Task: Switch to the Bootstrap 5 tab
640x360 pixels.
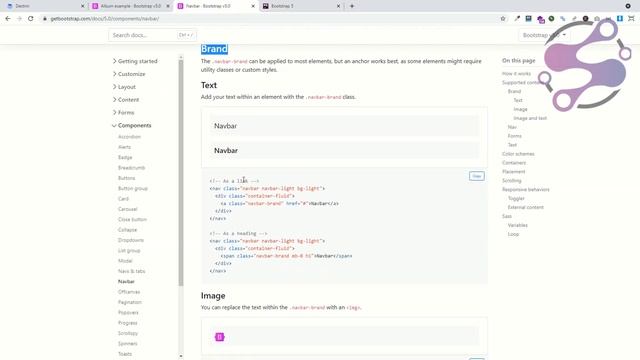Action: [300, 6]
